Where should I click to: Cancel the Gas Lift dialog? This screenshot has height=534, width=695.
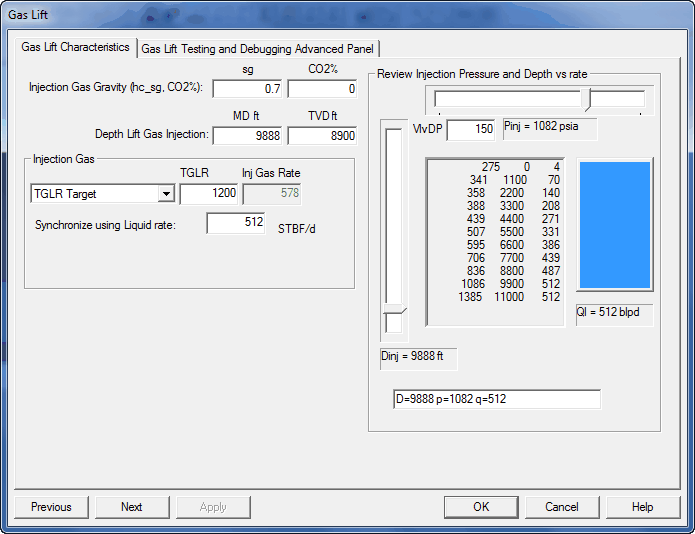point(561,507)
